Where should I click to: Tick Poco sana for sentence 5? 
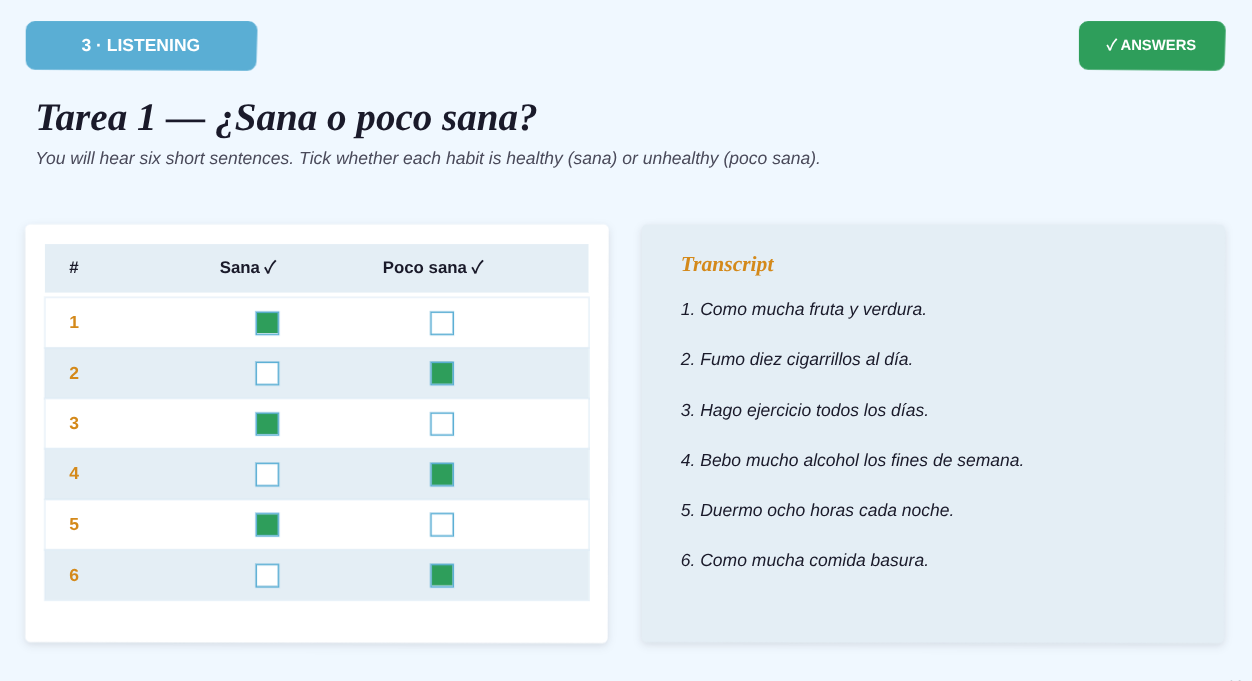[442, 525]
